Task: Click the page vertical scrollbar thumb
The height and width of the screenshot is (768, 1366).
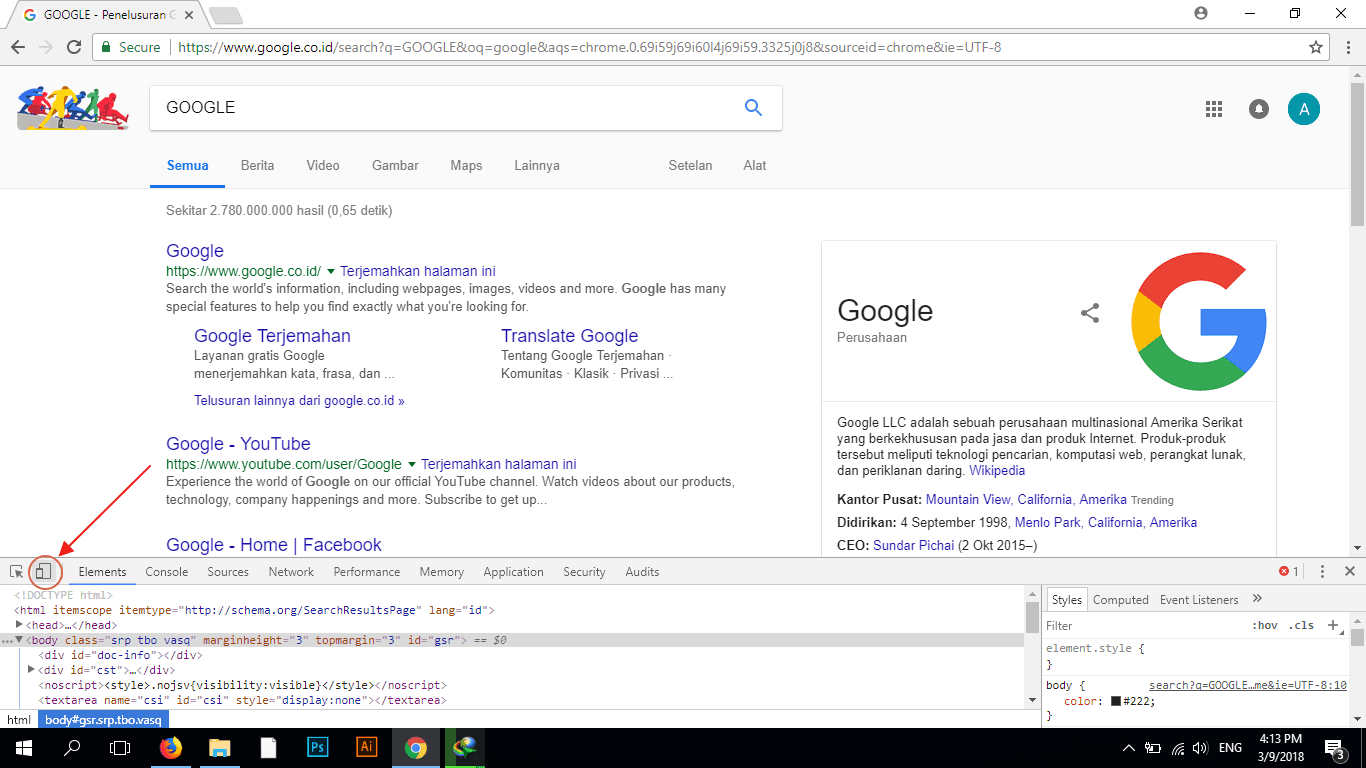Action: pyautogui.click(x=1357, y=153)
